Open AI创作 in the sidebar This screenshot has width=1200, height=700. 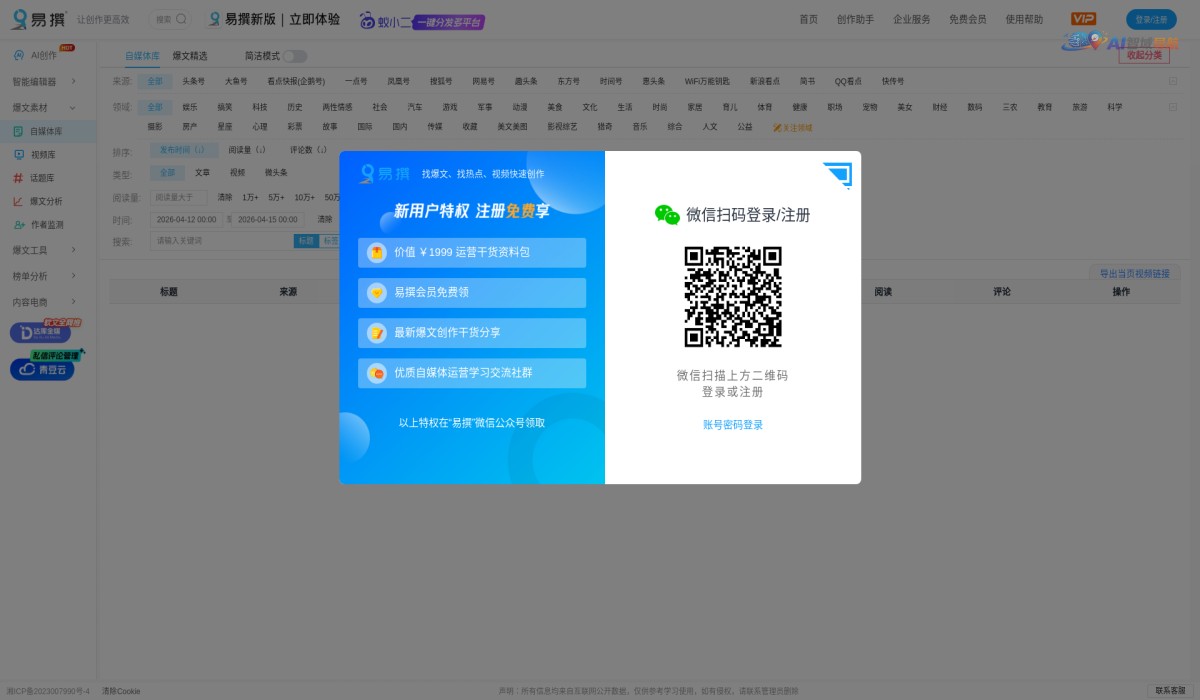[x=40, y=55]
